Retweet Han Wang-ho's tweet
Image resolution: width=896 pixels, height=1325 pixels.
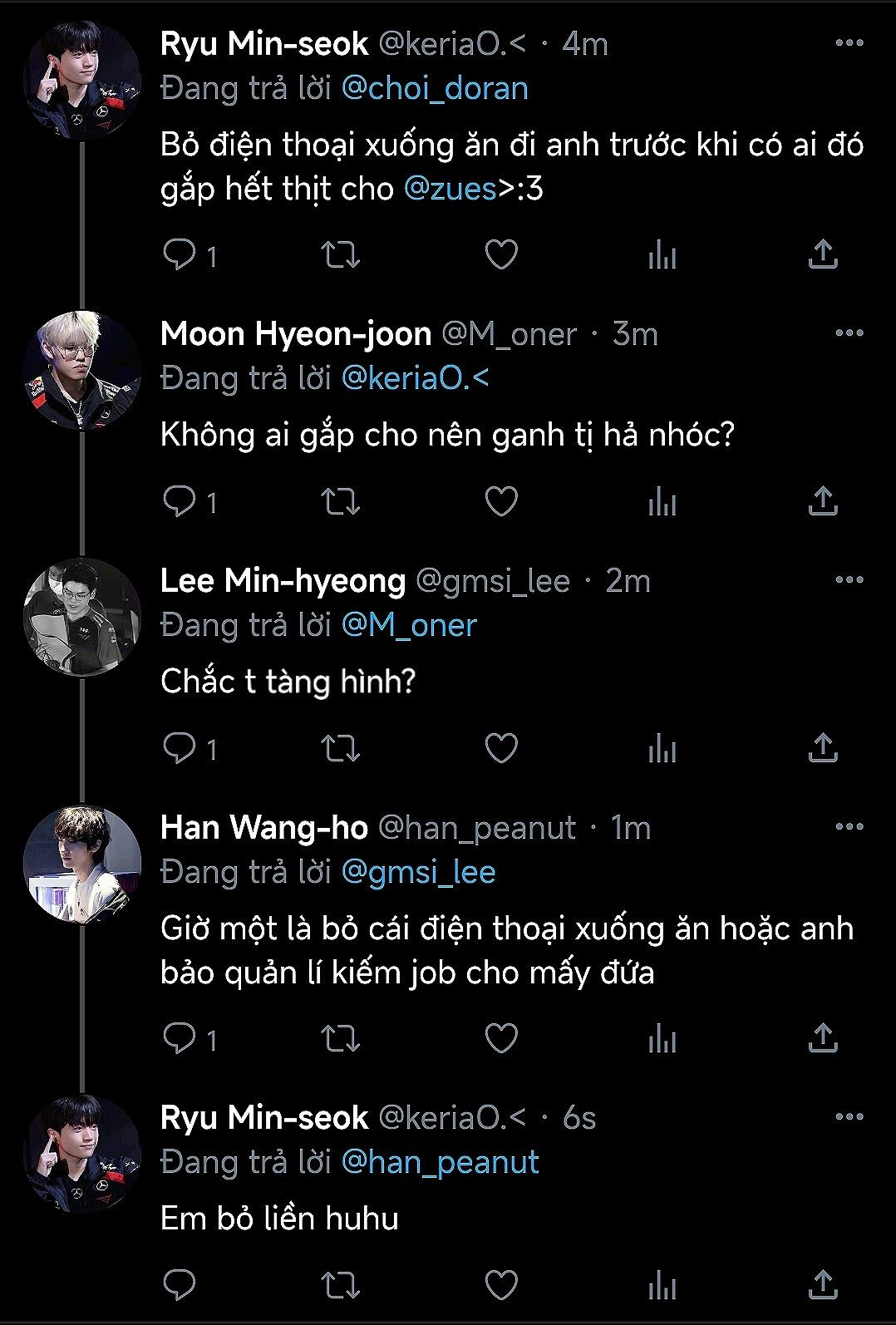pos(341,1038)
